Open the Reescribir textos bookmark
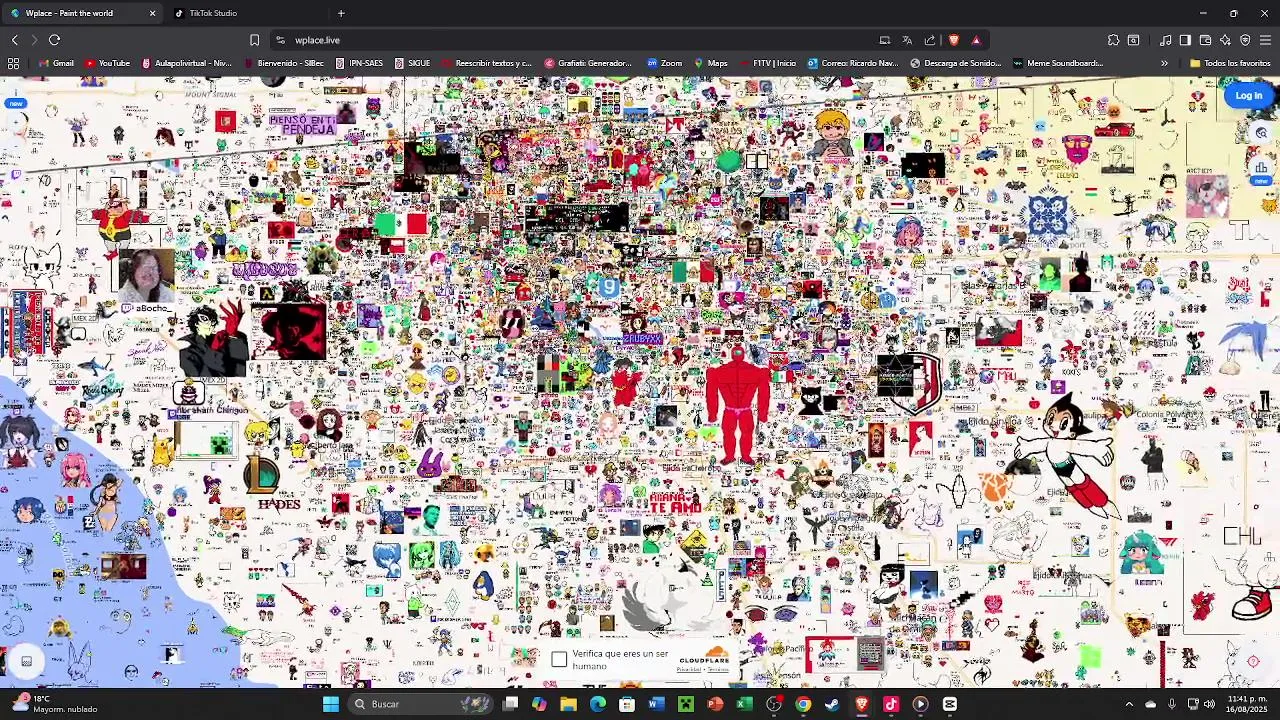The width and height of the screenshot is (1280, 720). click(x=486, y=63)
